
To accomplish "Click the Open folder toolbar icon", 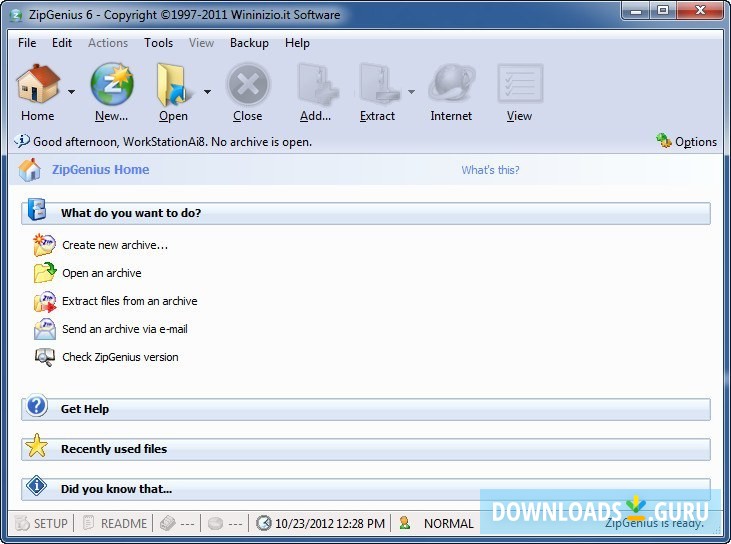I will point(173,84).
